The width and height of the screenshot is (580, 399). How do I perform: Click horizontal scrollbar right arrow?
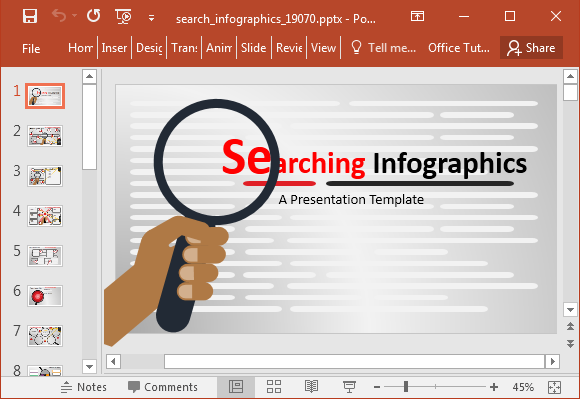pos(553,361)
